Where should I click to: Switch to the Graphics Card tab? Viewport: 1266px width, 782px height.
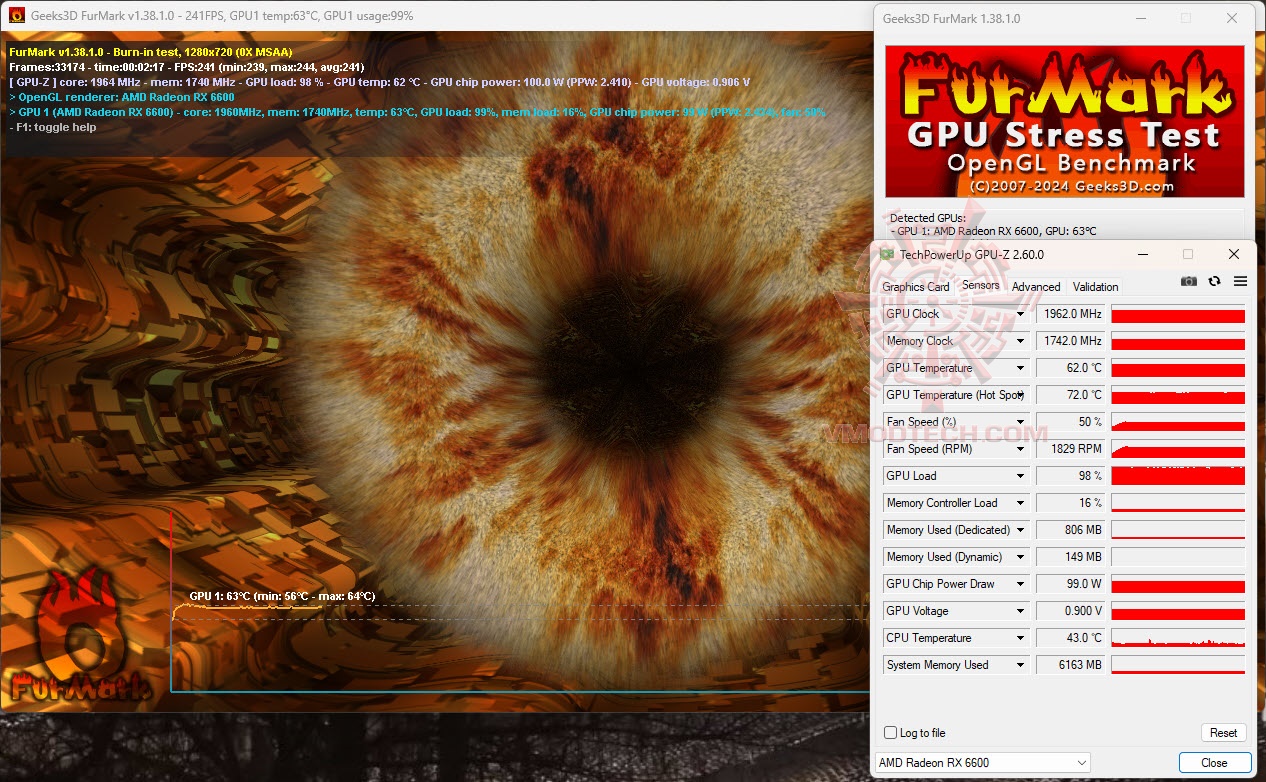point(916,287)
